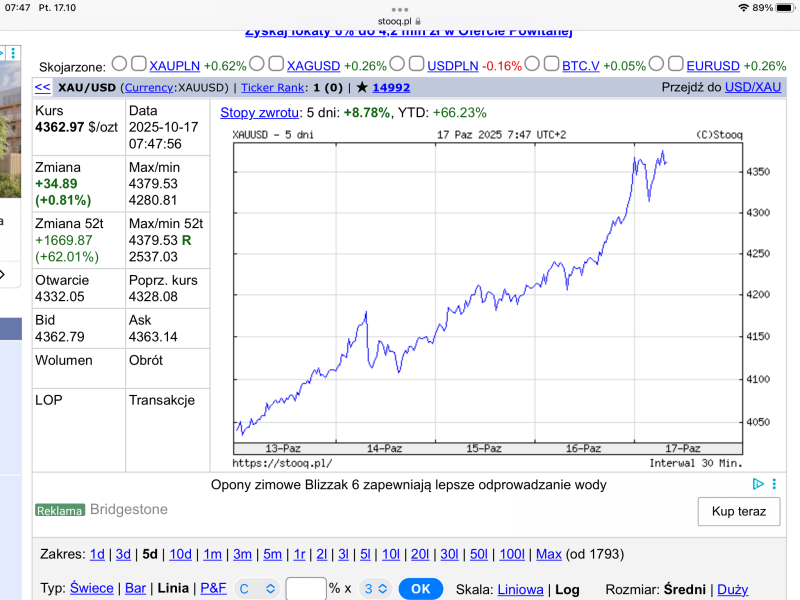Click the Reklama ad label badge
Viewport: 800px width, 600px height.
pos(60,510)
